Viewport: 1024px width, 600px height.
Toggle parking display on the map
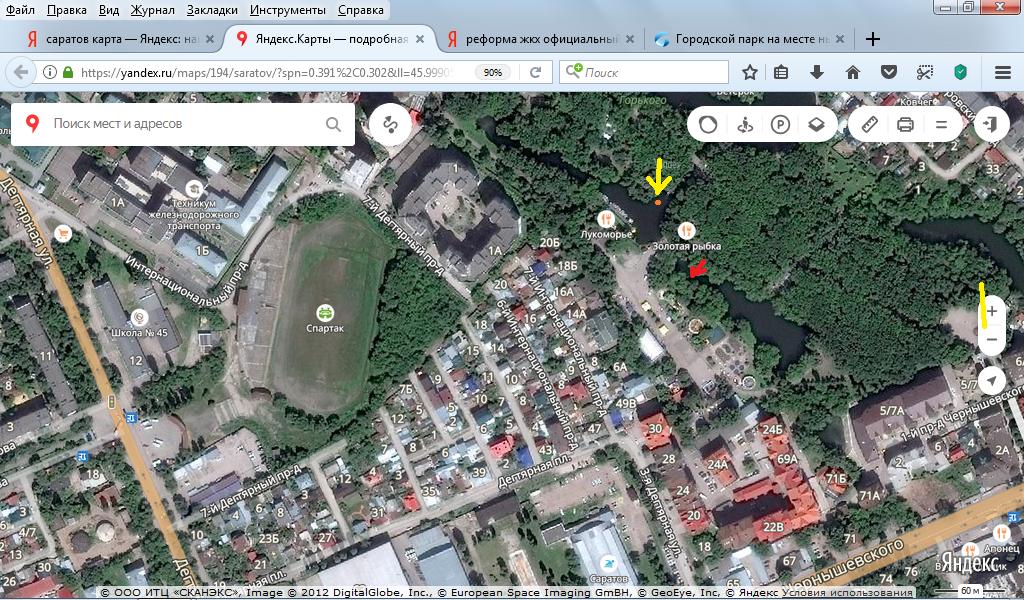(x=780, y=125)
